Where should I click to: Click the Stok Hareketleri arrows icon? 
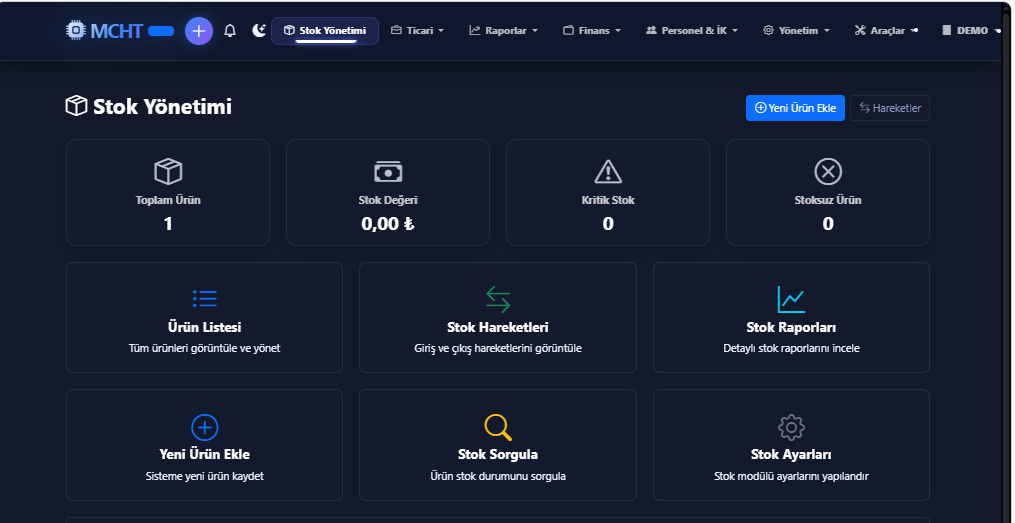click(x=498, y=299)
